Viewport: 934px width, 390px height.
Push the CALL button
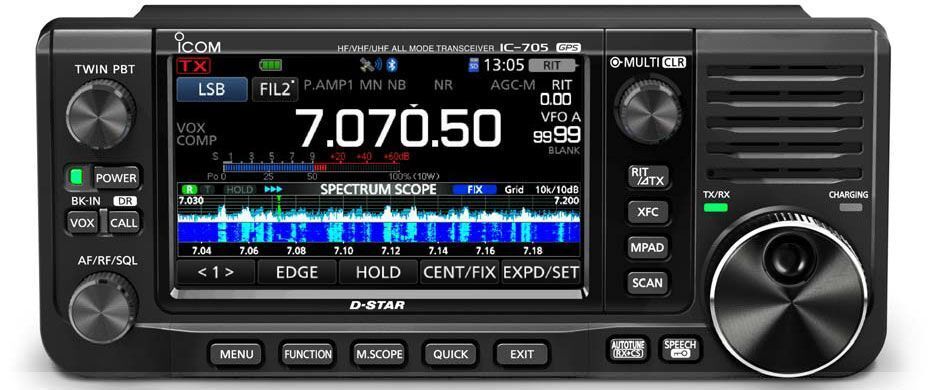tap(123, 223)
